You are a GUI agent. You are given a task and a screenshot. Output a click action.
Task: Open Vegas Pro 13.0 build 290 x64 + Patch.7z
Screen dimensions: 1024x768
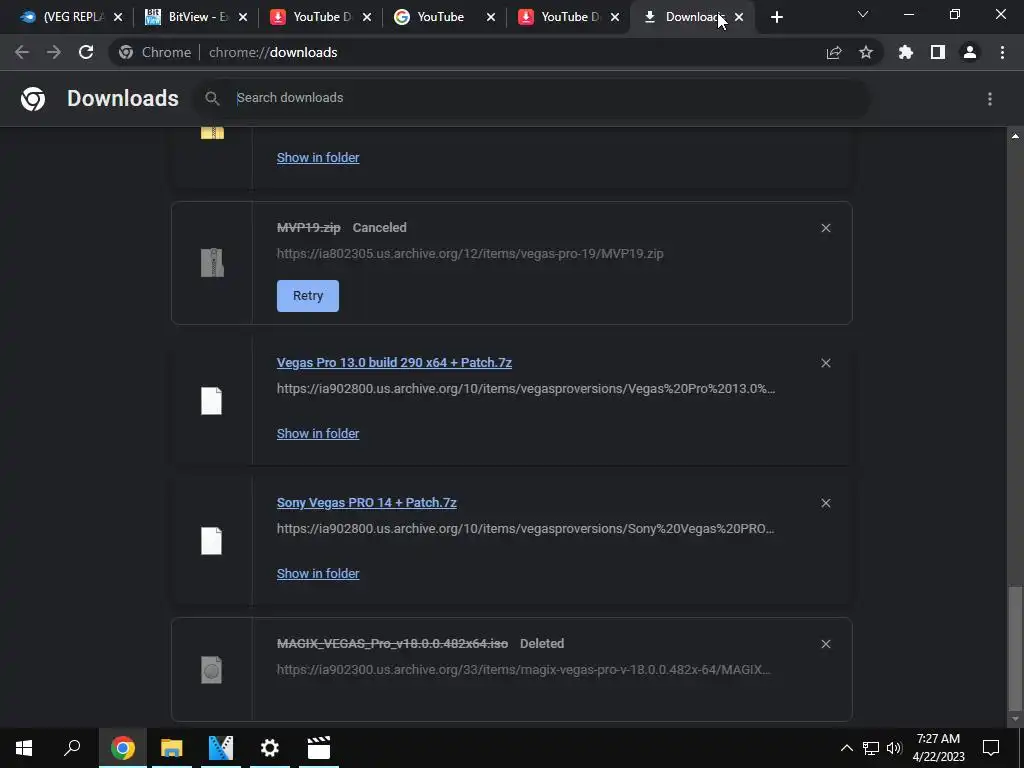point(394,362)
